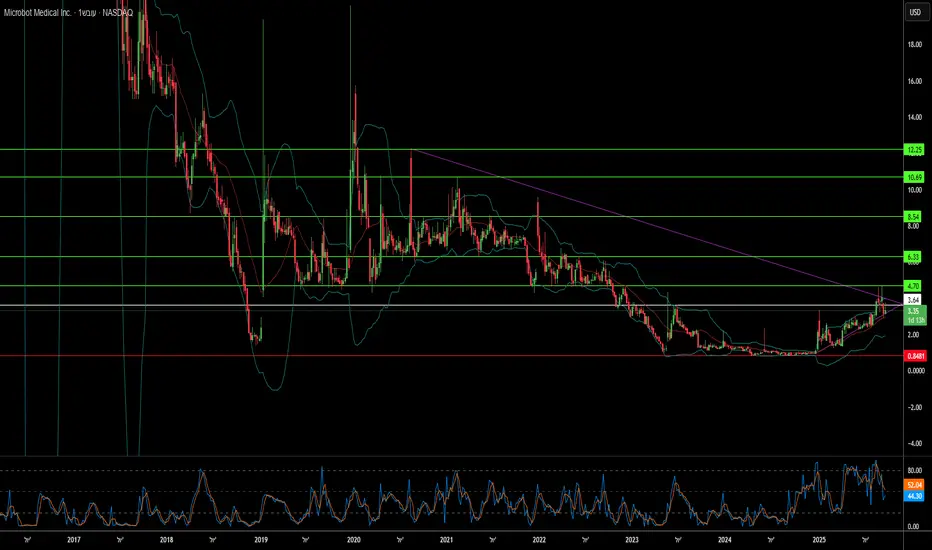Click the 2017 label on time axis

[x=74, y=540]
